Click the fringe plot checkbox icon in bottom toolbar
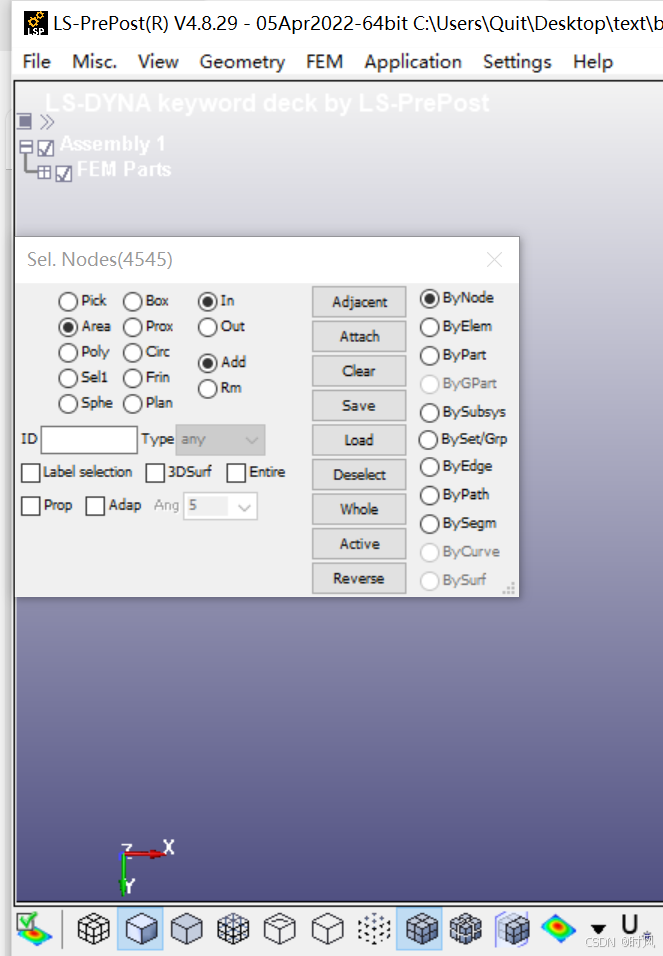Screen dimensions: 663x956 (34, 928)
